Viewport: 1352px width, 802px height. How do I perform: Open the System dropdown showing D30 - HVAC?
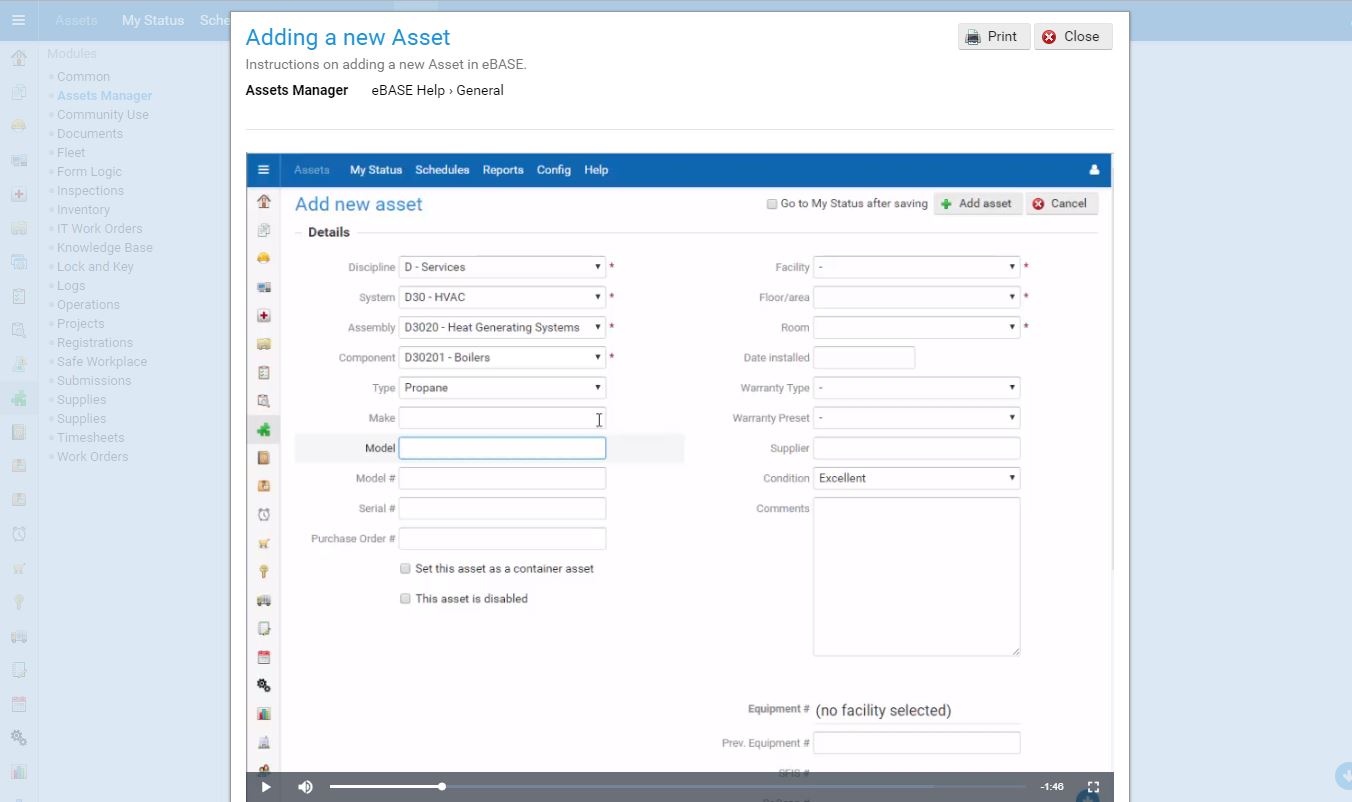click(x=502, y=297)
